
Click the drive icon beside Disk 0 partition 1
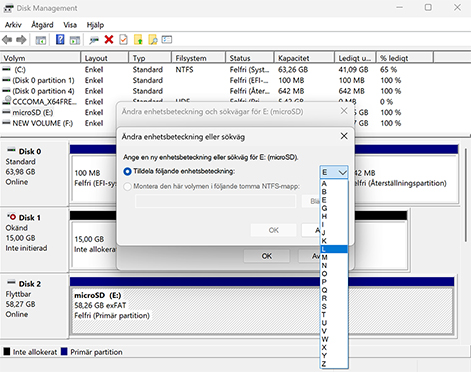(x=6, y=80)
